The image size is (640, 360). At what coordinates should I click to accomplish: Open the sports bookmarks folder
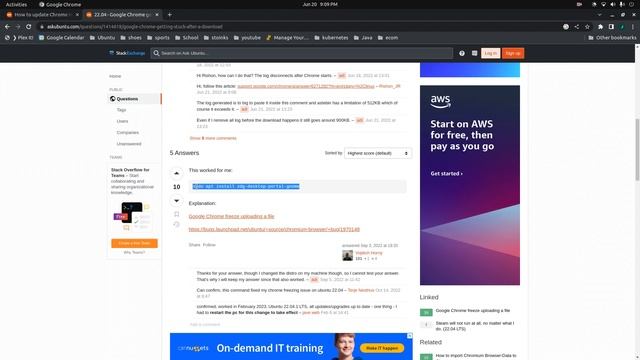tap(158, 38)
